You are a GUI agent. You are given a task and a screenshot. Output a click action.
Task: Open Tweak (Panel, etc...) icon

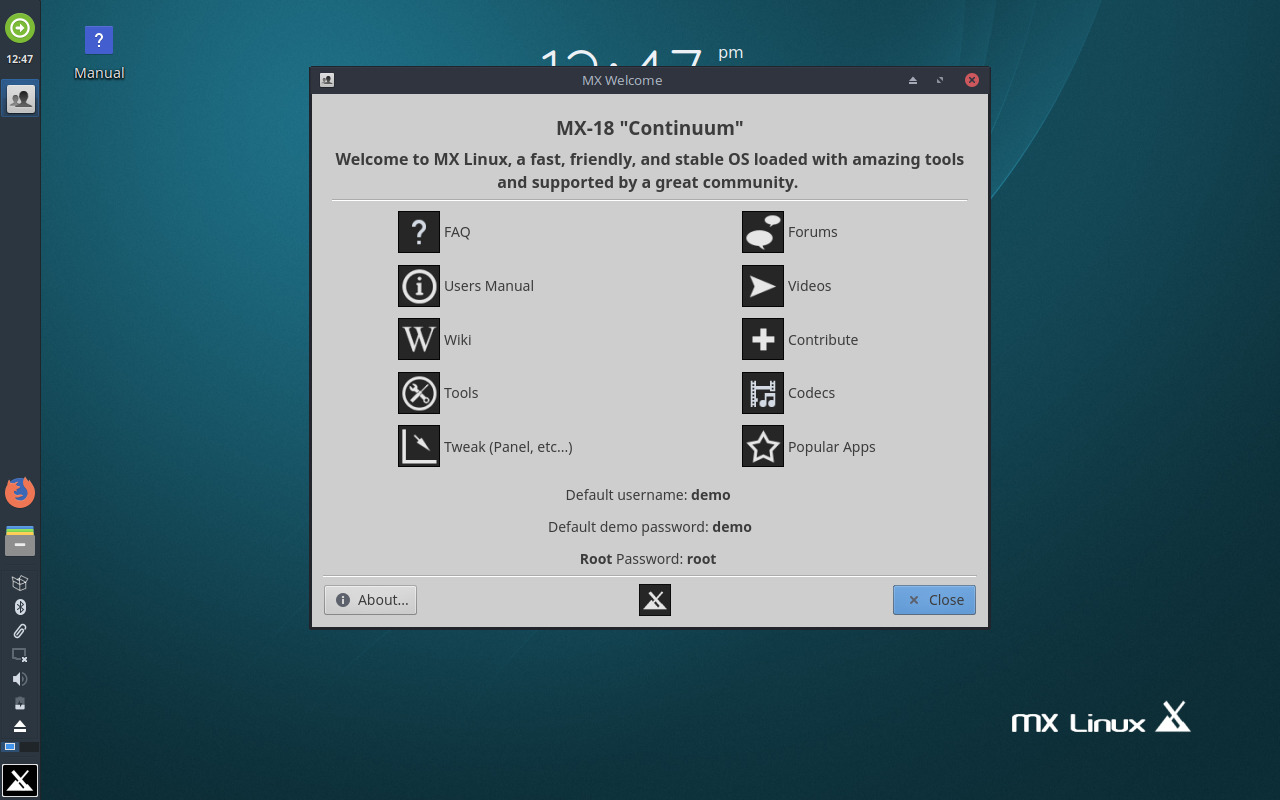point(419,446)
